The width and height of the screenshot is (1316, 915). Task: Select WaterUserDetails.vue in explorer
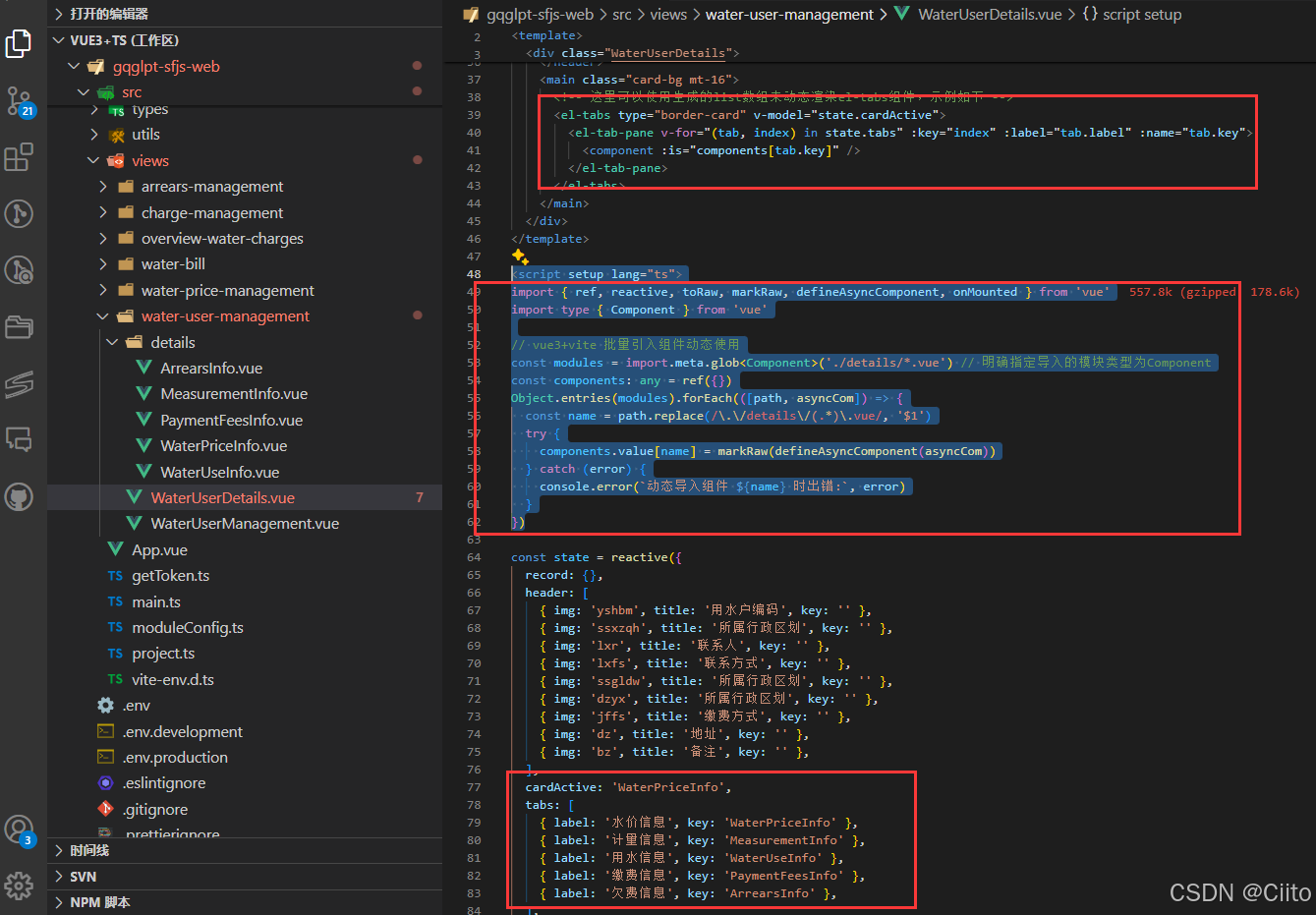pyautogui.click(x=222, y=497)
